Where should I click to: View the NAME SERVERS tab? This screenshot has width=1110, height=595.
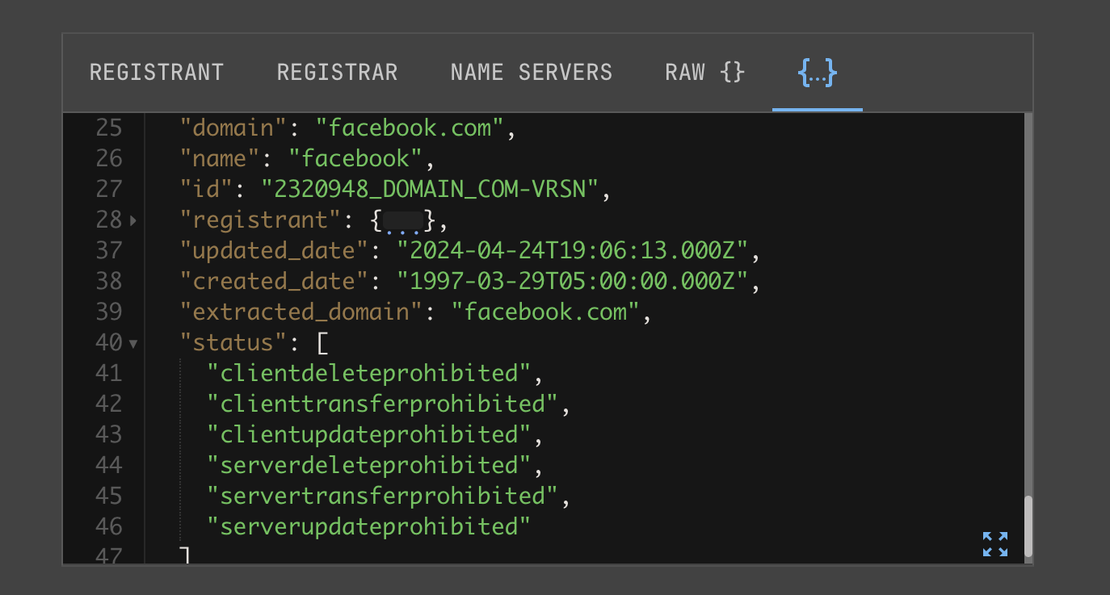(531, 71)
